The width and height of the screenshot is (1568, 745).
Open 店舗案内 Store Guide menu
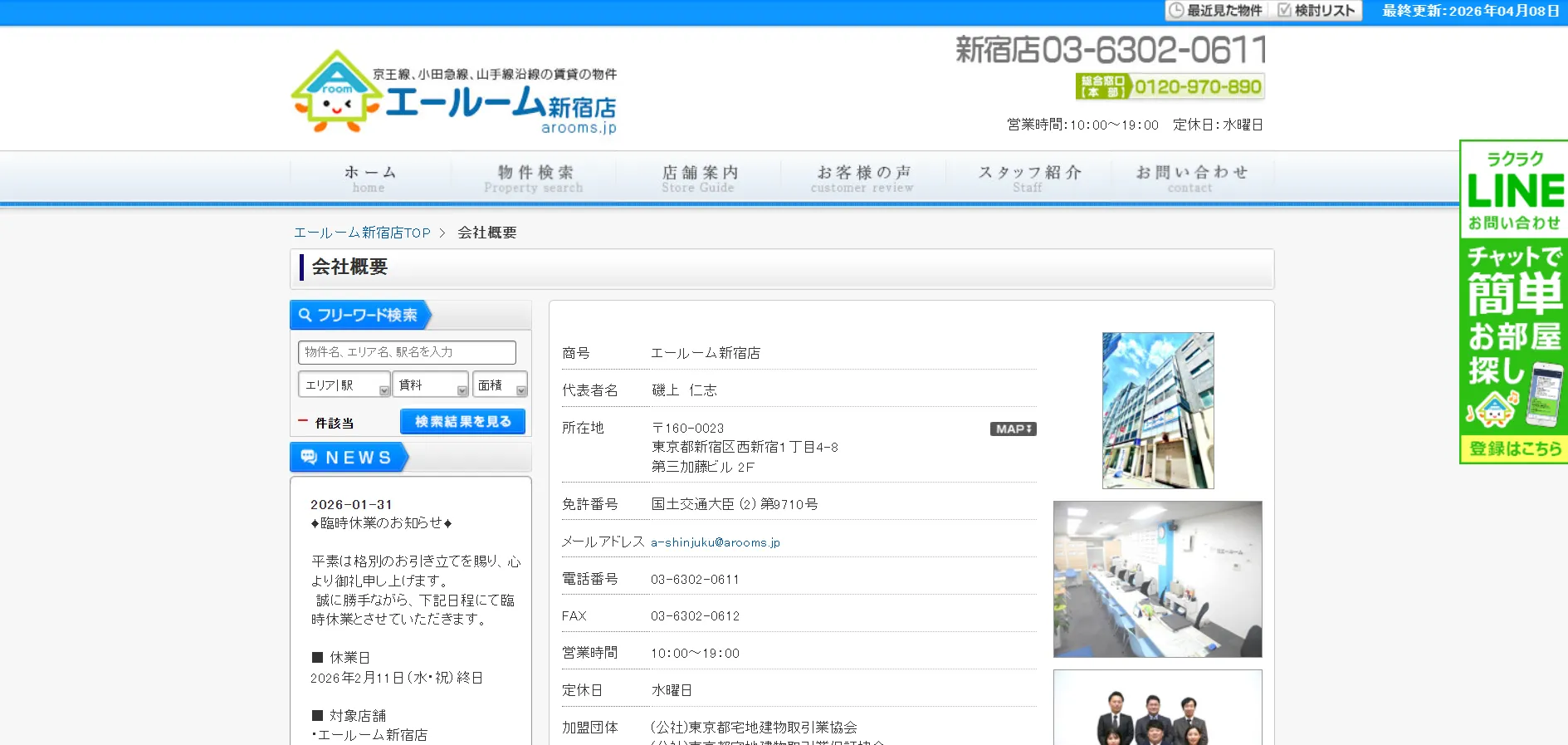tap(699, 178)
